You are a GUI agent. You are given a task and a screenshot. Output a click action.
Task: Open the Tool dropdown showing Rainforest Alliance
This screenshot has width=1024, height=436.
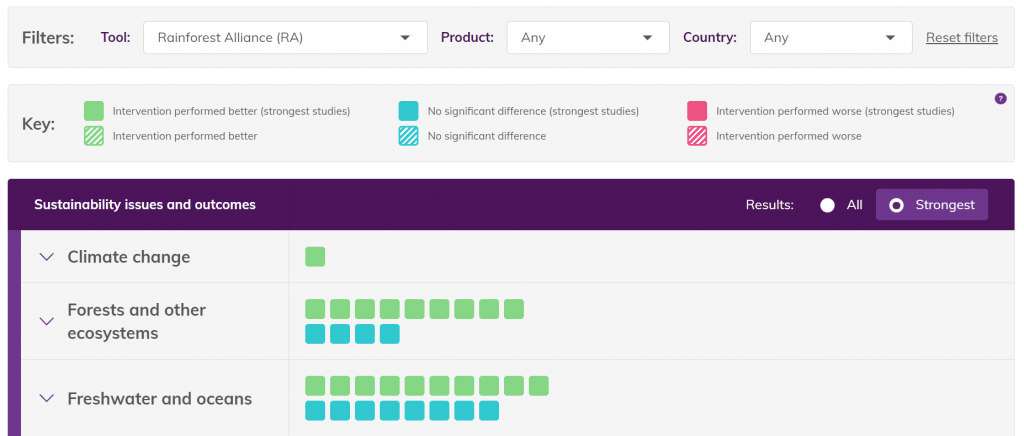pos(285,38)
